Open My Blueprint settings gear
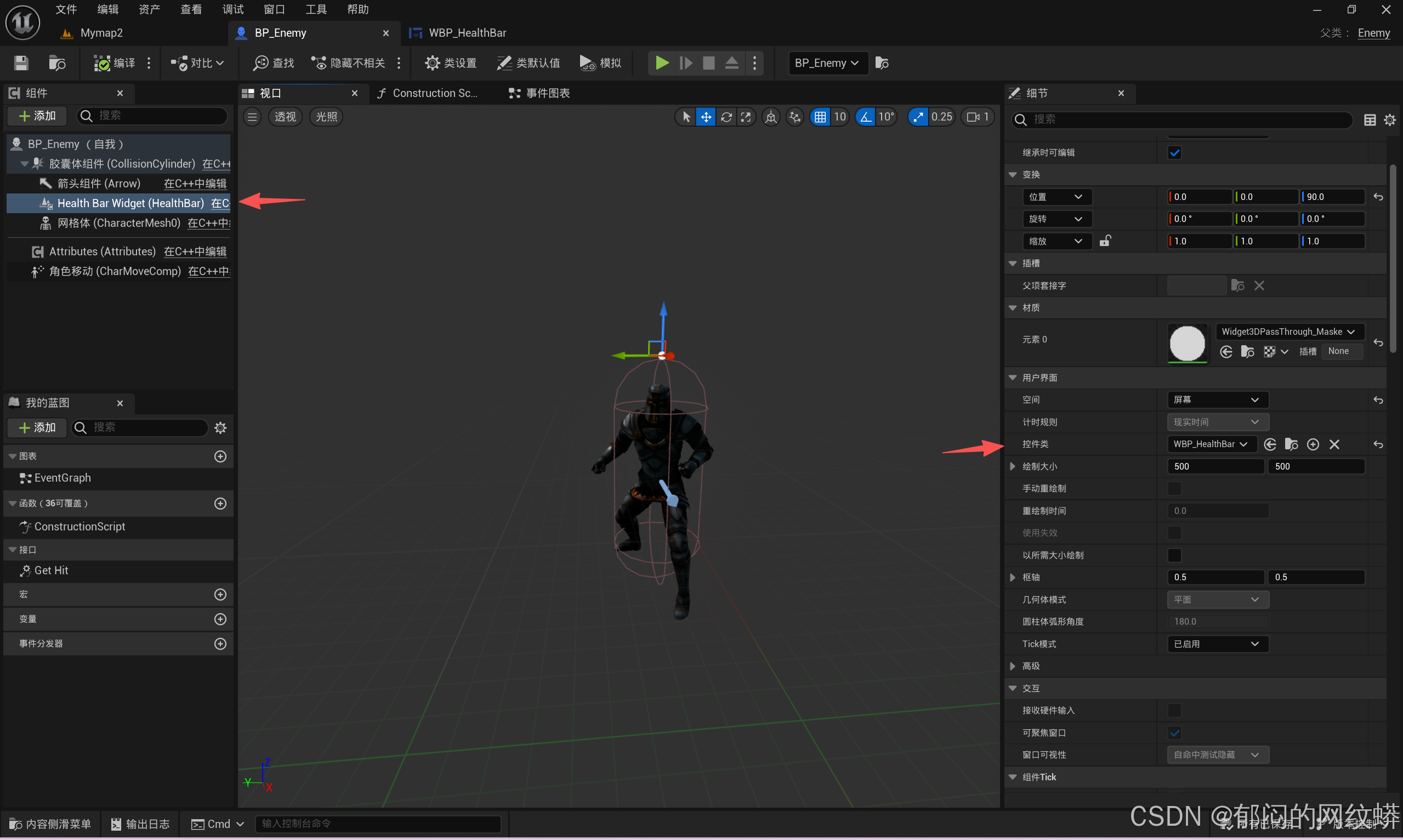The width and height of the screenshot is (1403, 840). click(x=220, y=427)
